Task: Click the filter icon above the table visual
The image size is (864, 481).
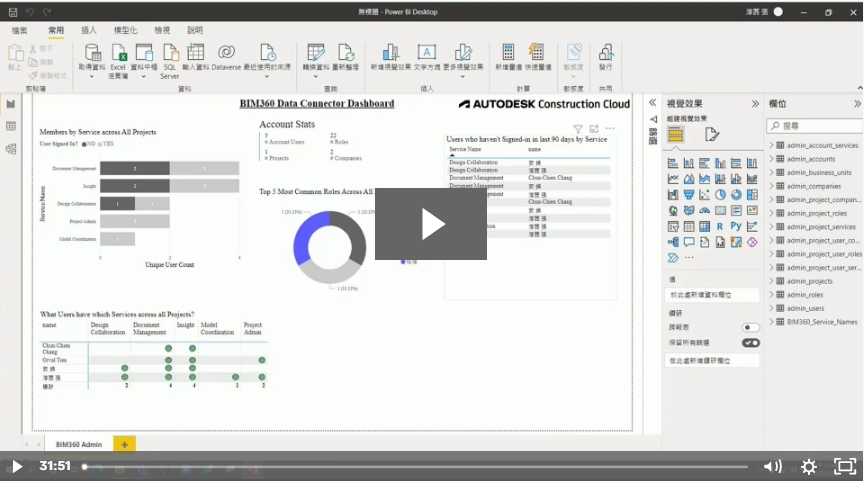Action: point(577,129)
